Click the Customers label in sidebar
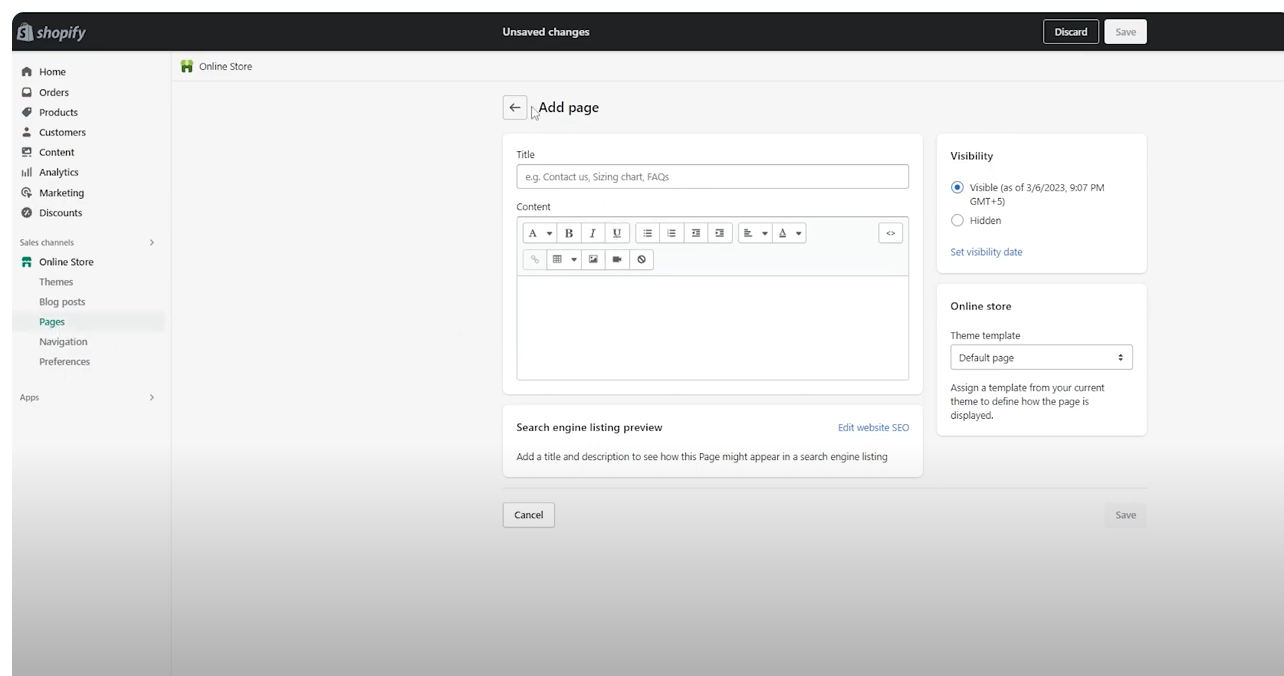The width and height of the screenshot is (1284, 676). pyautogui.click(x=62, y=132)
